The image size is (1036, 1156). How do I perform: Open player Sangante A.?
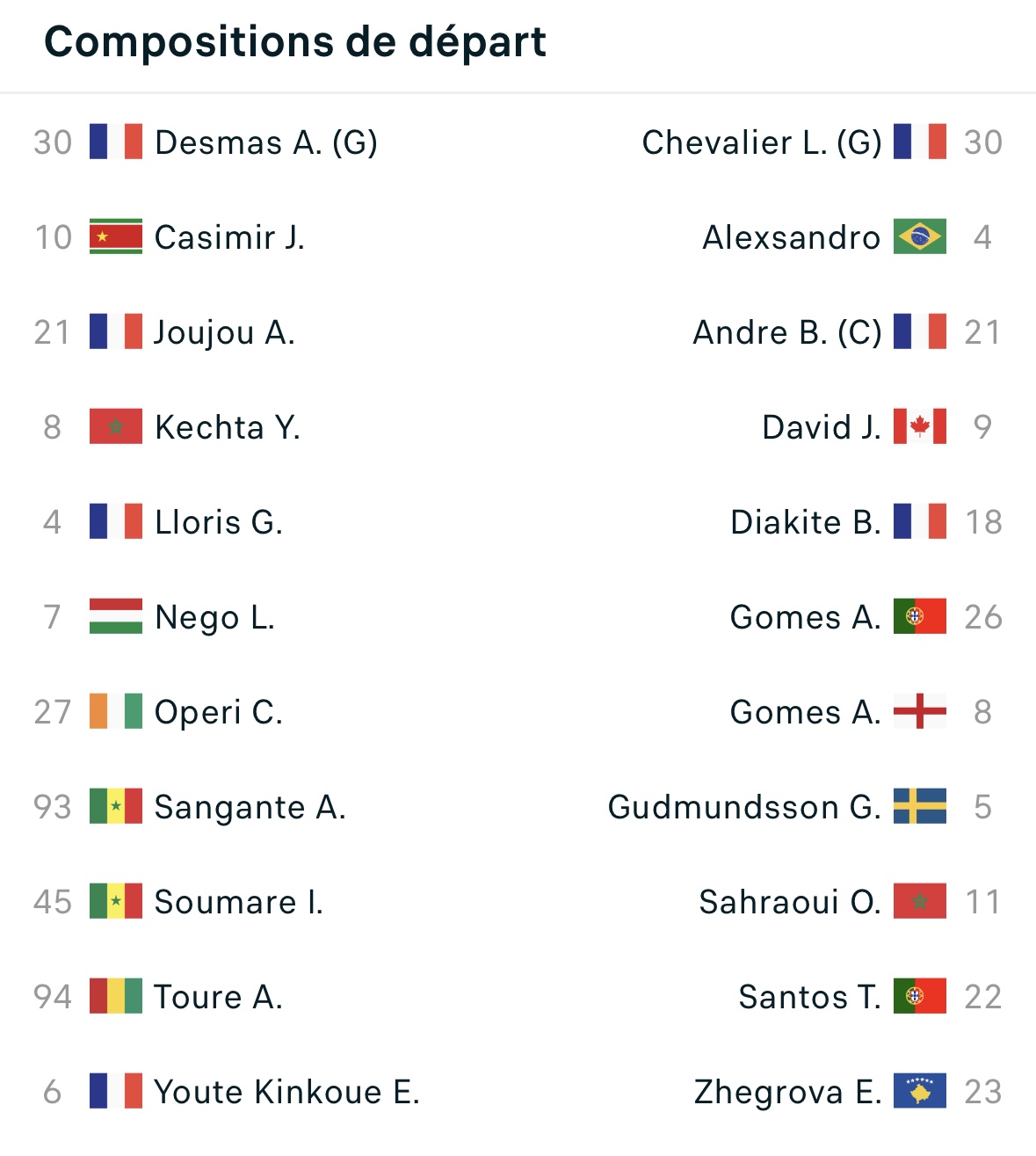250,807
